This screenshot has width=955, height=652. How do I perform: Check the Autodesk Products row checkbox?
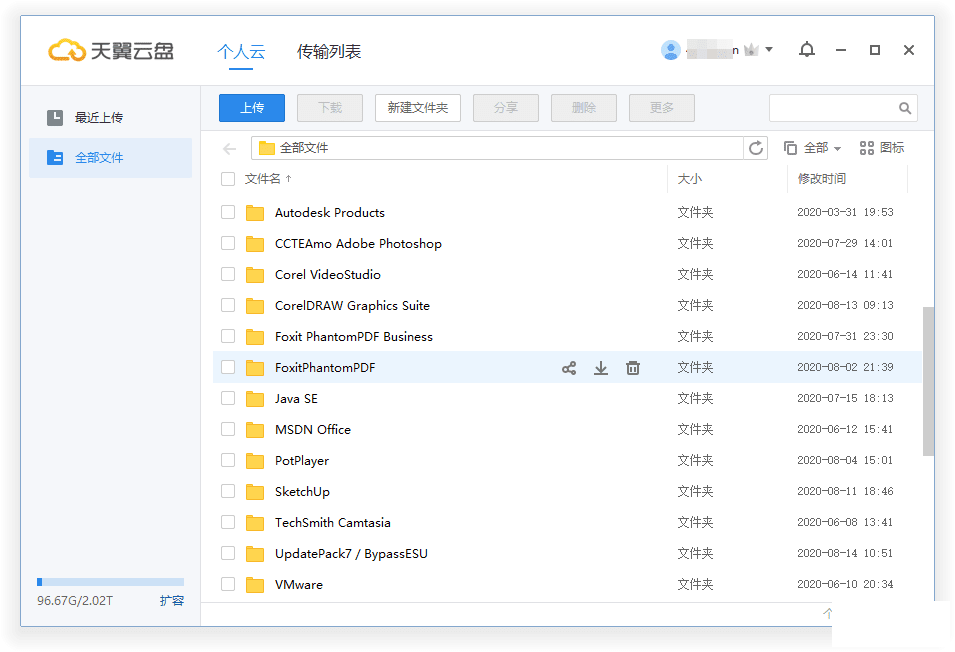click(x=228, y=212)
